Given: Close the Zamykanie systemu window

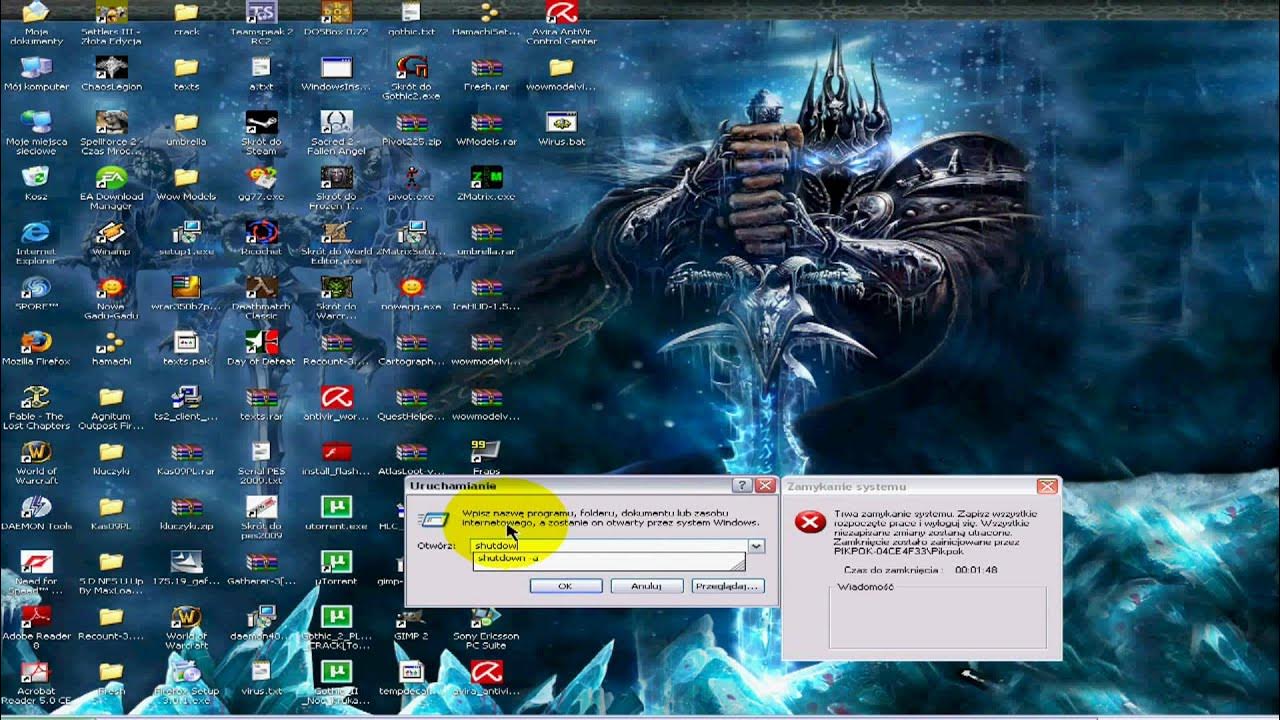Looking at the screenshot, I should 1047,487.
